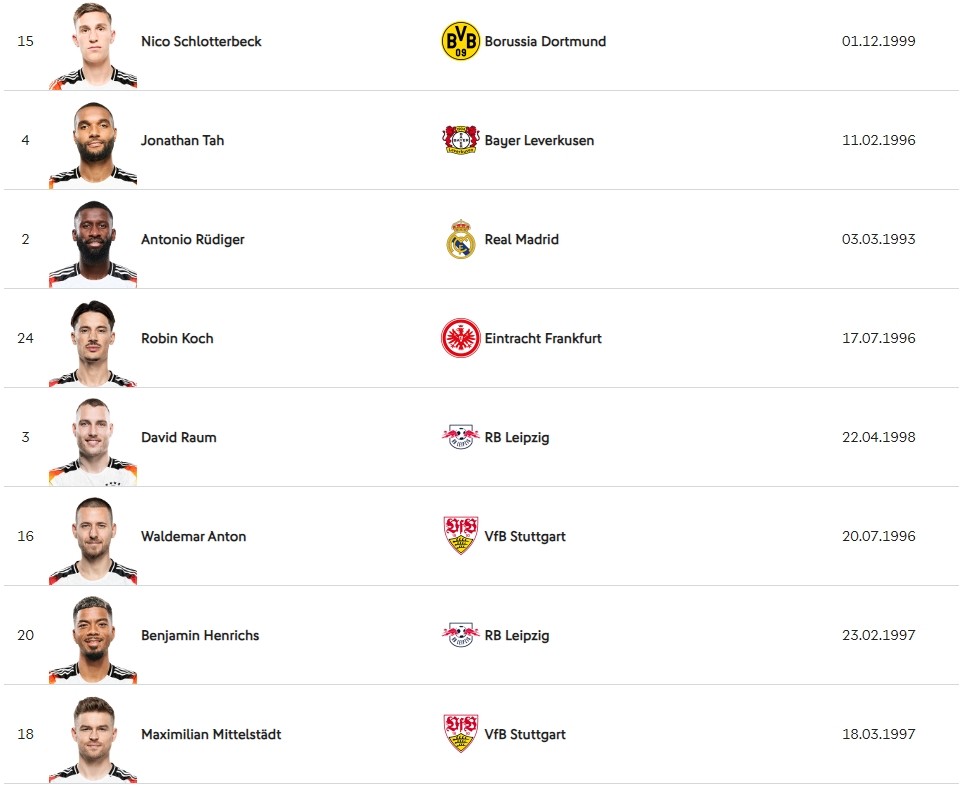Click the Eintracht Frankfurt eagle logo
Screen dimensions: 960x790
point(460,338)
